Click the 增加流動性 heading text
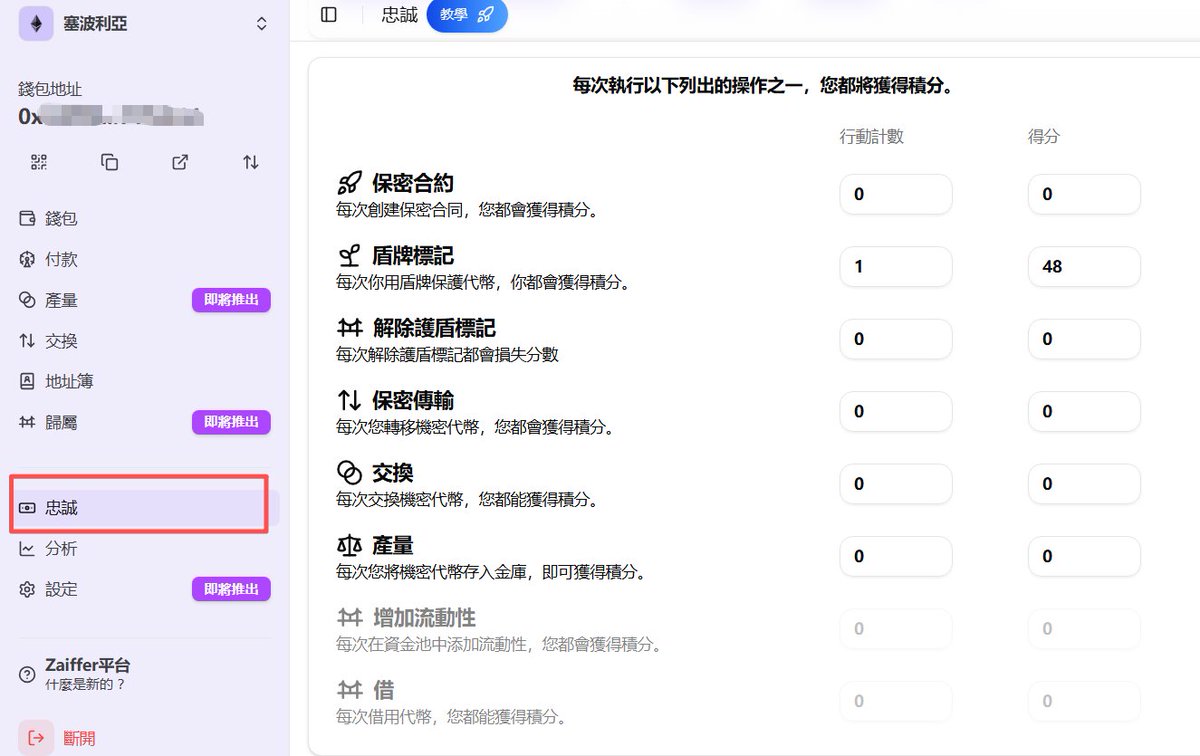This screenshot has height=756, width=1200. pos(424,617)
